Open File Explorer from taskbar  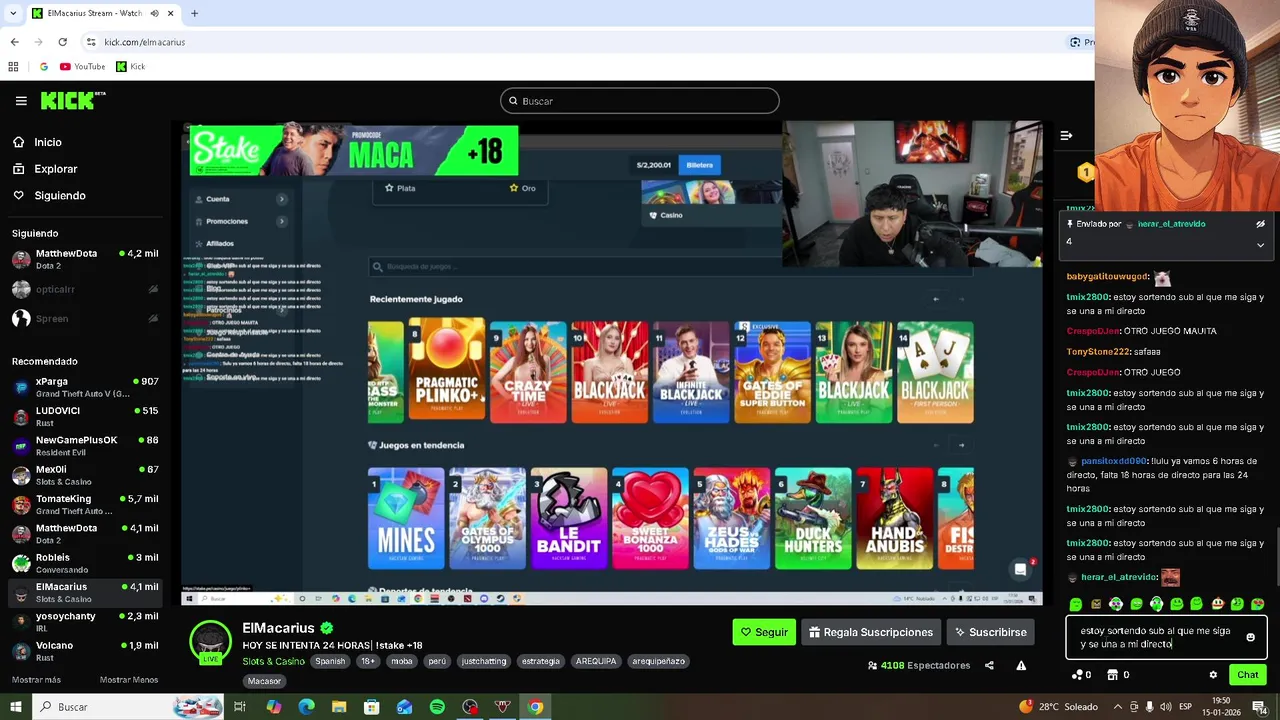click(x=339, y=707)
